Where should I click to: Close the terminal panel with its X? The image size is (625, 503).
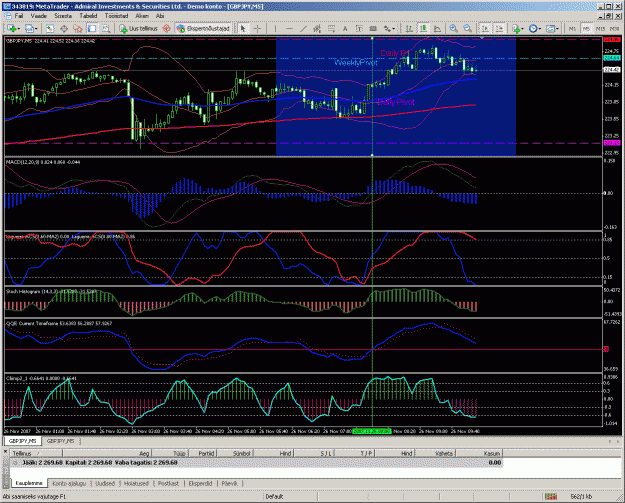pos(6,452)
